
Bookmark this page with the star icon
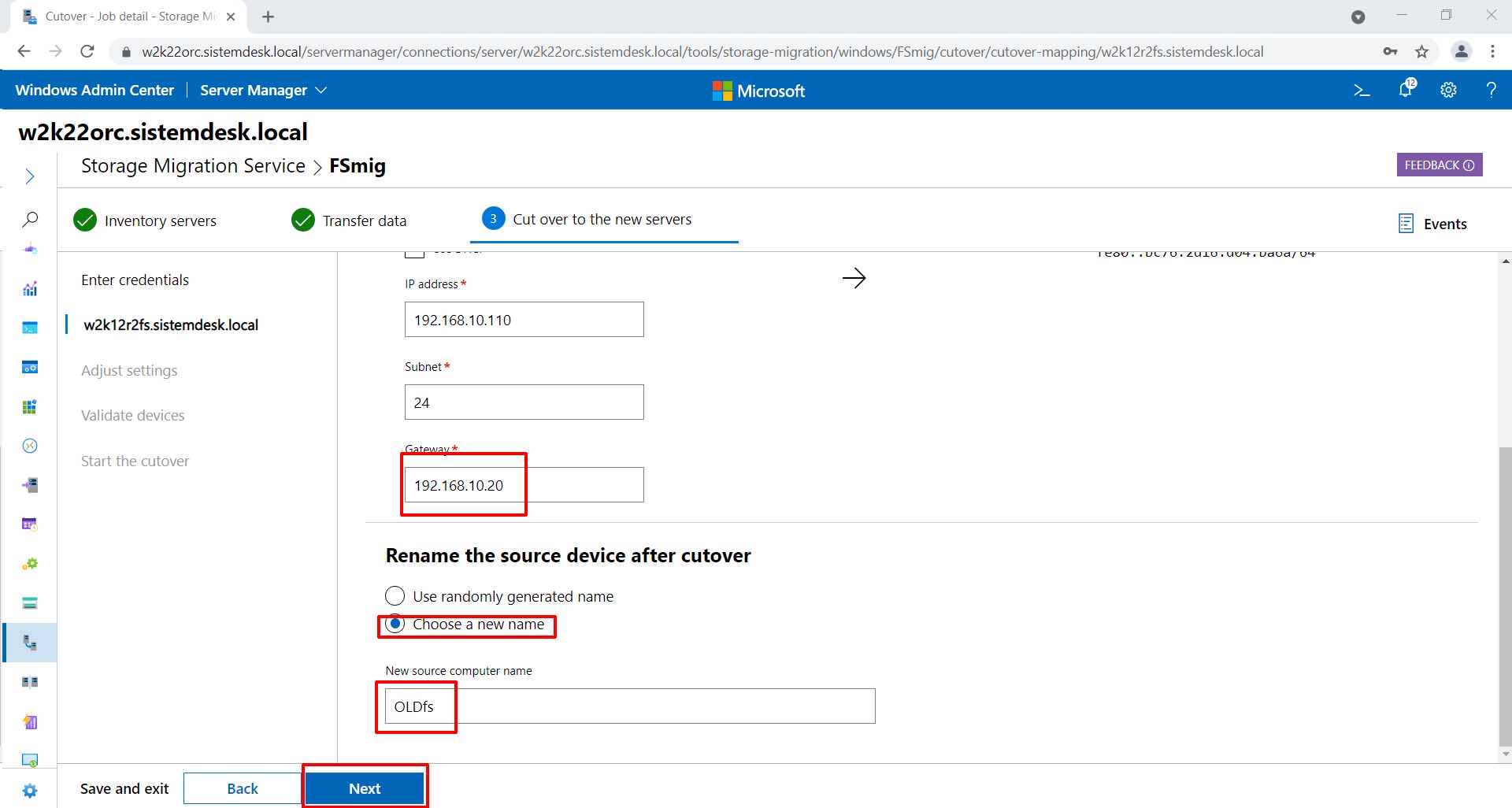click(1421, 52)
